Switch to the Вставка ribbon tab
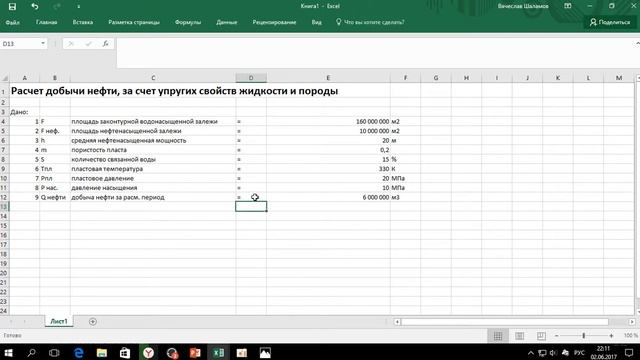Image resolution: width=640 pixels, height=360 pixels. (x=83, y=22)
